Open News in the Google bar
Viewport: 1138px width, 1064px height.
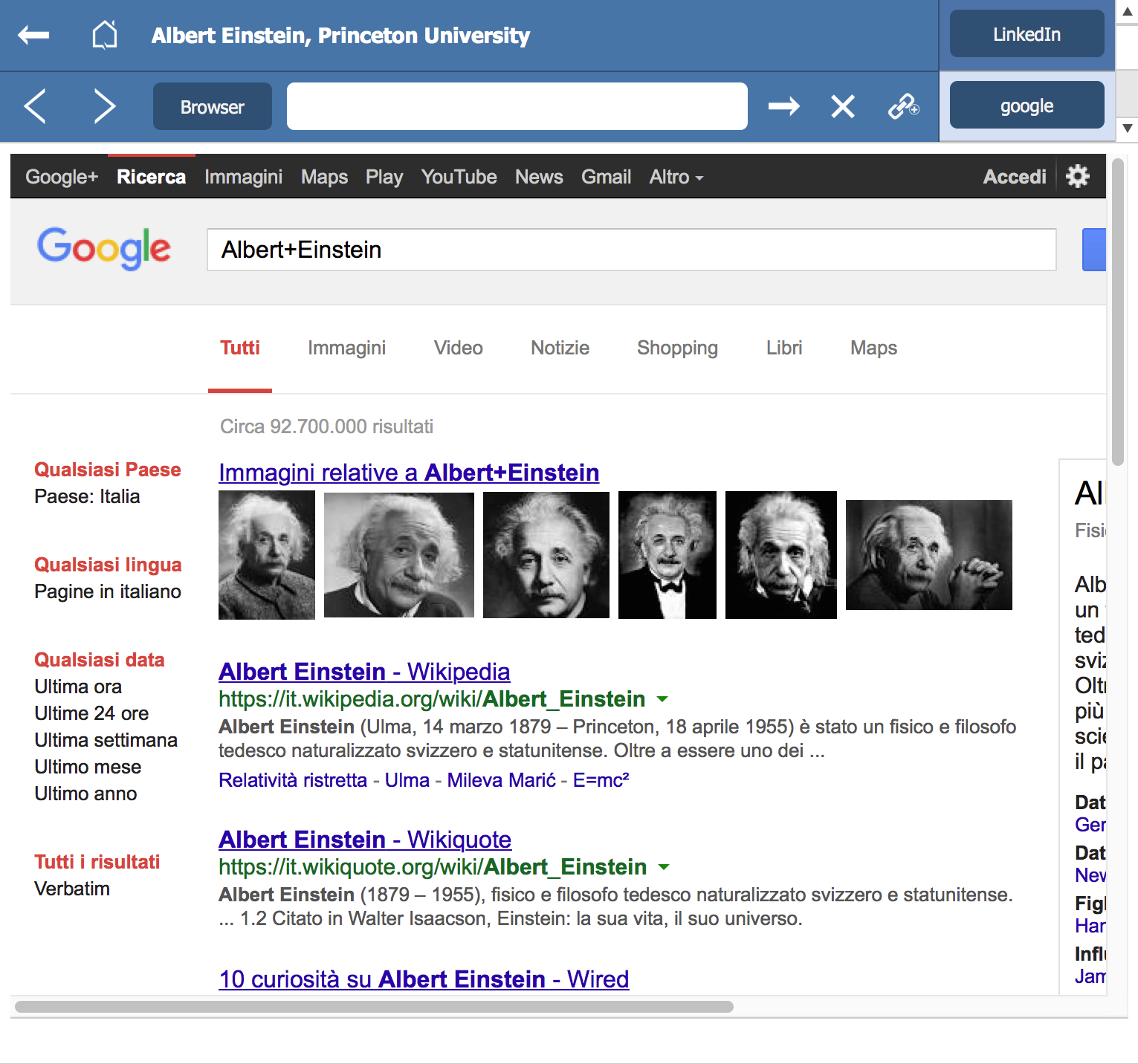coord(540,177)
